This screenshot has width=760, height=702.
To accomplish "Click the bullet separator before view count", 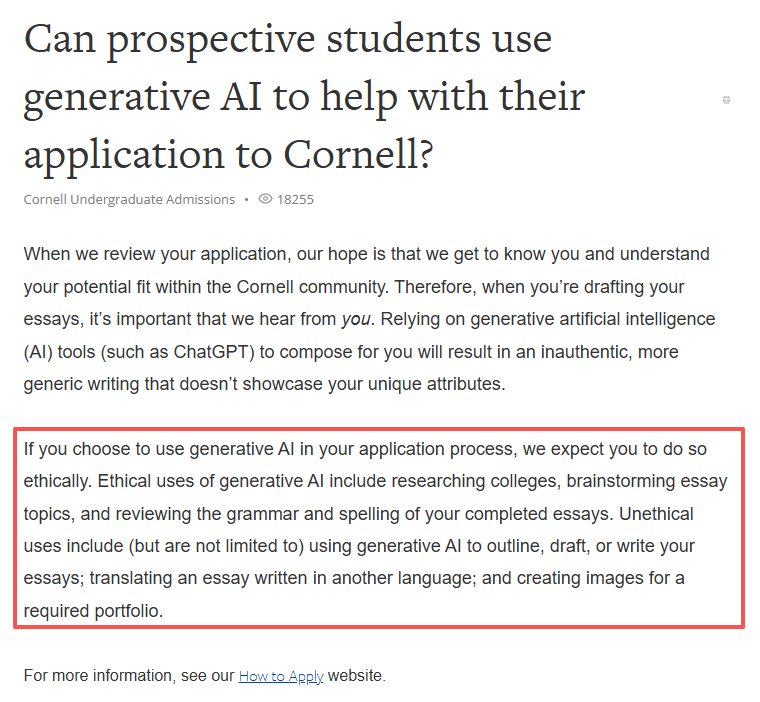I will (x=246, y=199).
